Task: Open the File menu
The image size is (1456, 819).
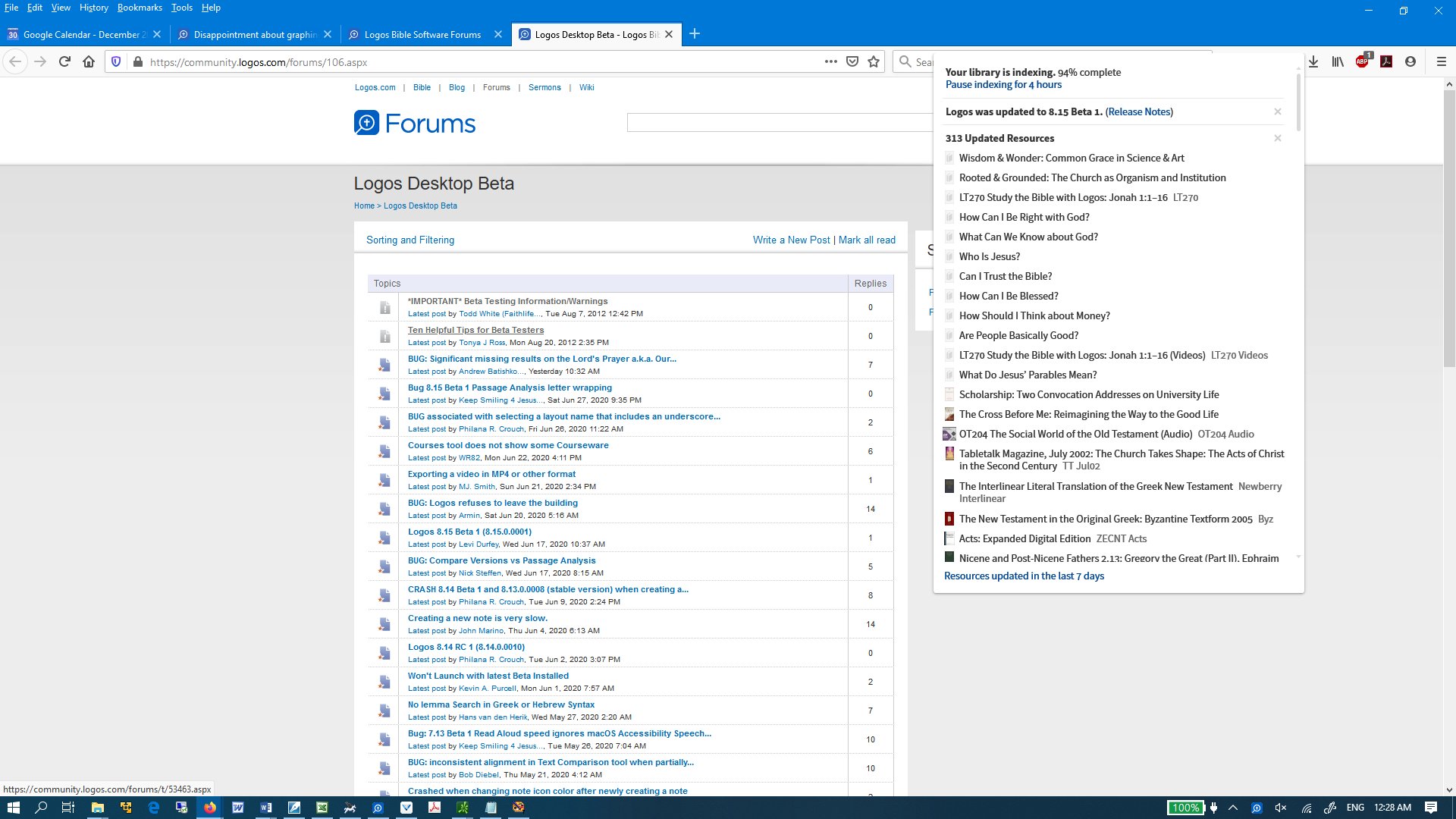Action: 11,8
